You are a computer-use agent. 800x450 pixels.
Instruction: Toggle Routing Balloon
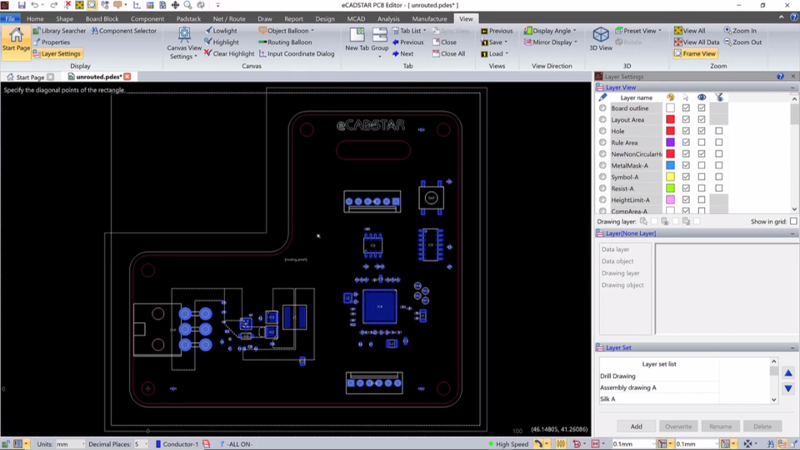pos(285,42)
